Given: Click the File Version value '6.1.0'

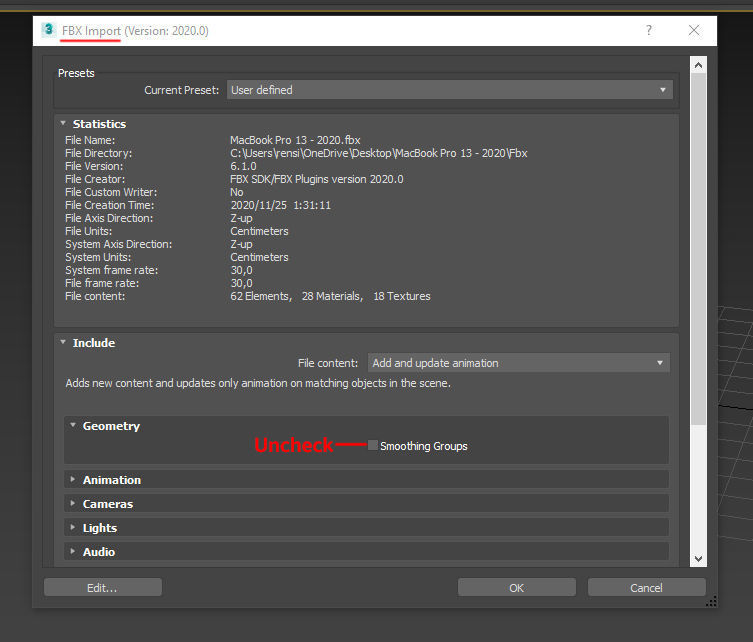Looking at the screenshot, I should coord(243,166).
